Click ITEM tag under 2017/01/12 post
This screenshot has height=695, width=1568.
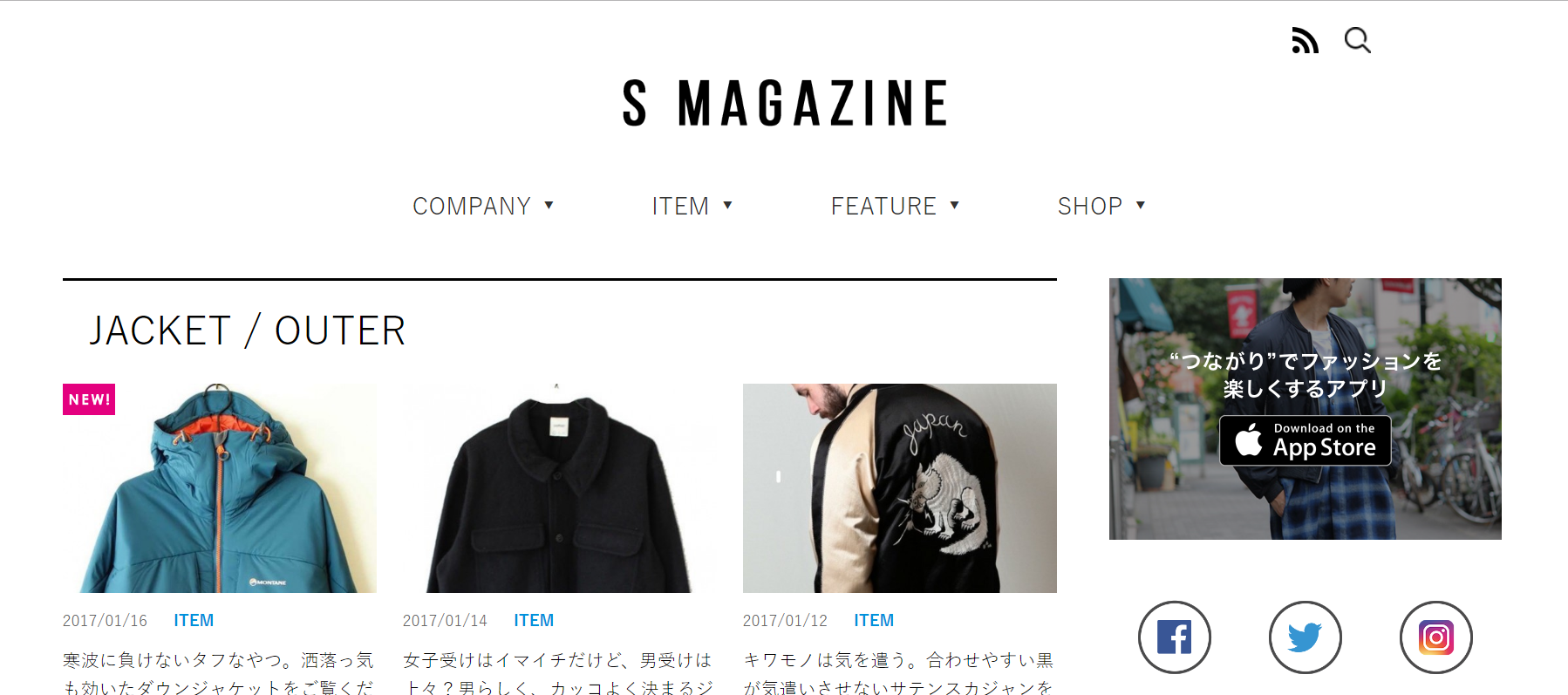[x=874, y=620]
